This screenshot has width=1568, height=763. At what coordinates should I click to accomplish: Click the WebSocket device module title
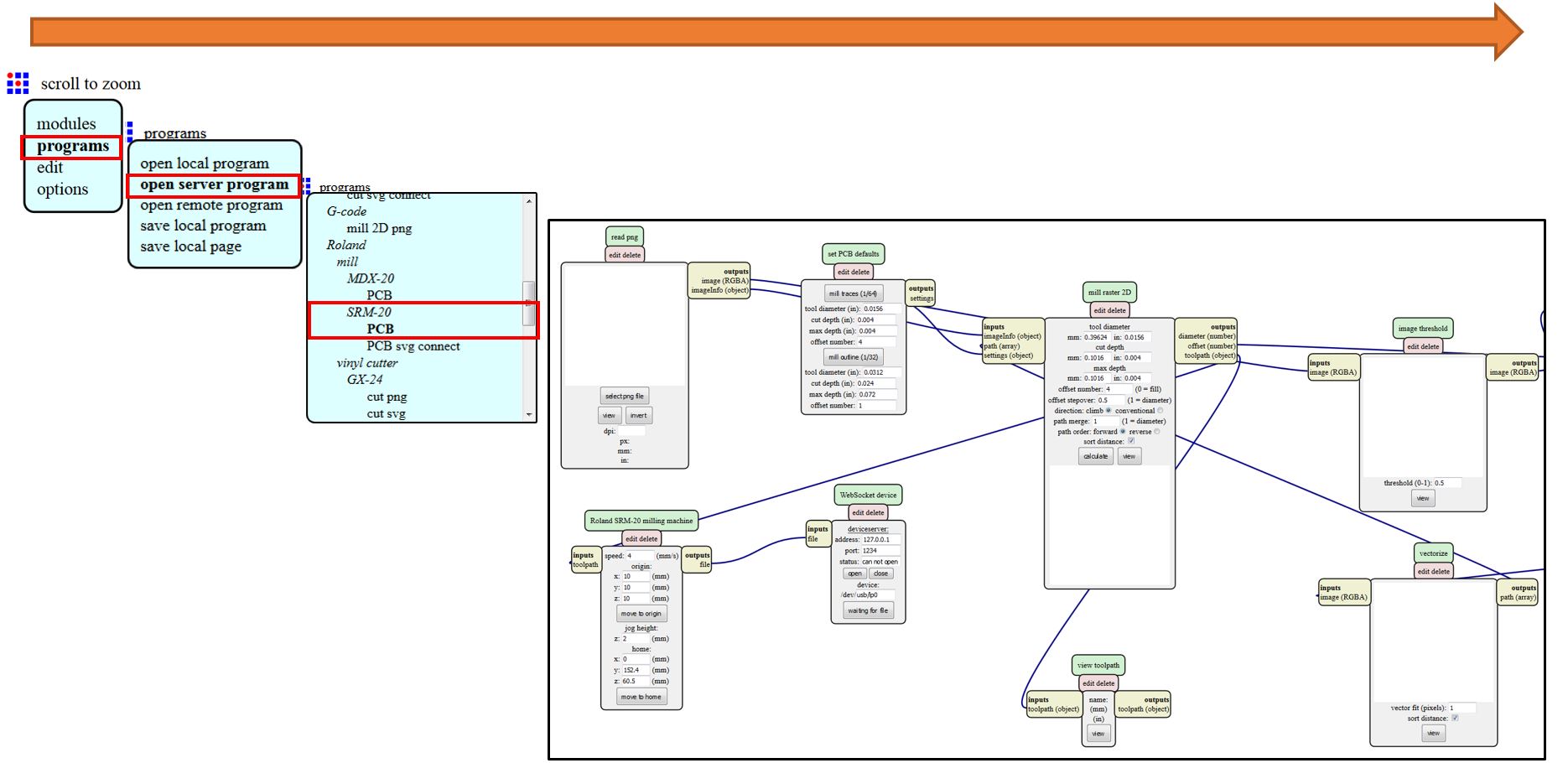click(868, 496)
